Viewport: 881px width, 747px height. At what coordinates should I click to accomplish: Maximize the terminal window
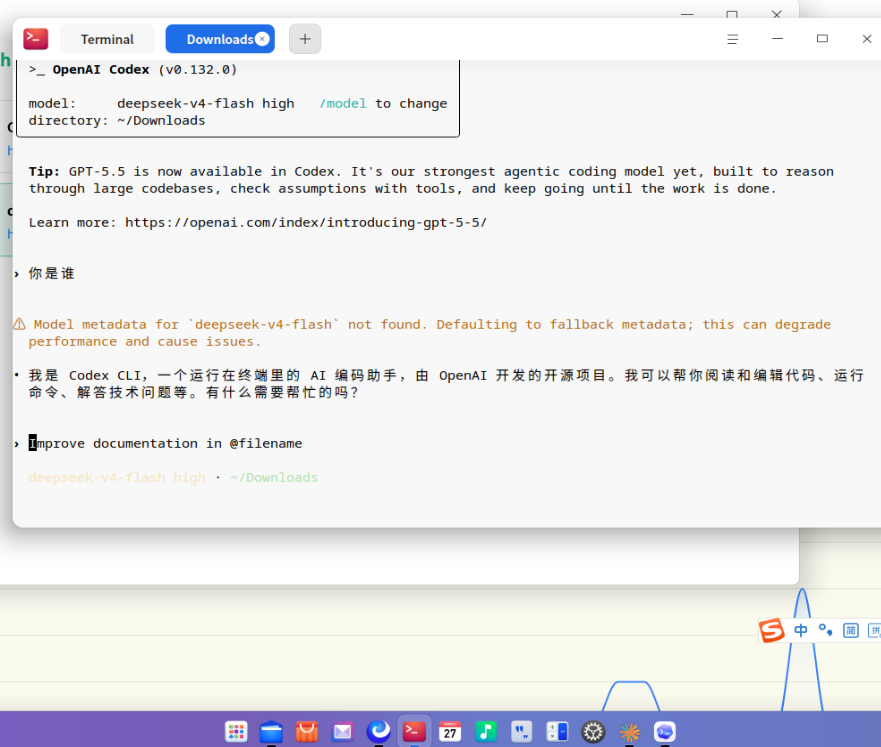(822, 39)
